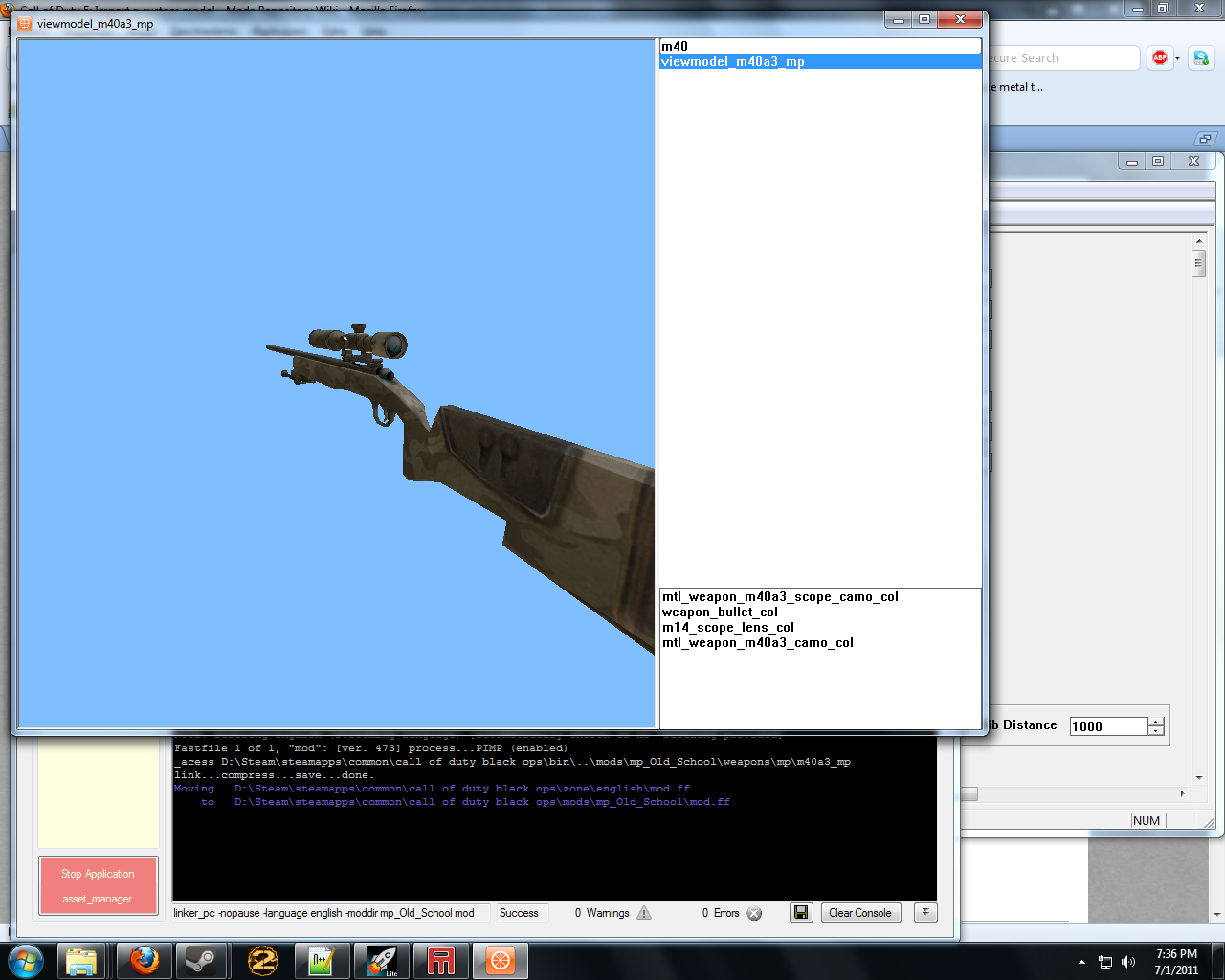Click the linker_pc command line text
Viewport: 1225px width, 980px height.
tap(323, 913)
